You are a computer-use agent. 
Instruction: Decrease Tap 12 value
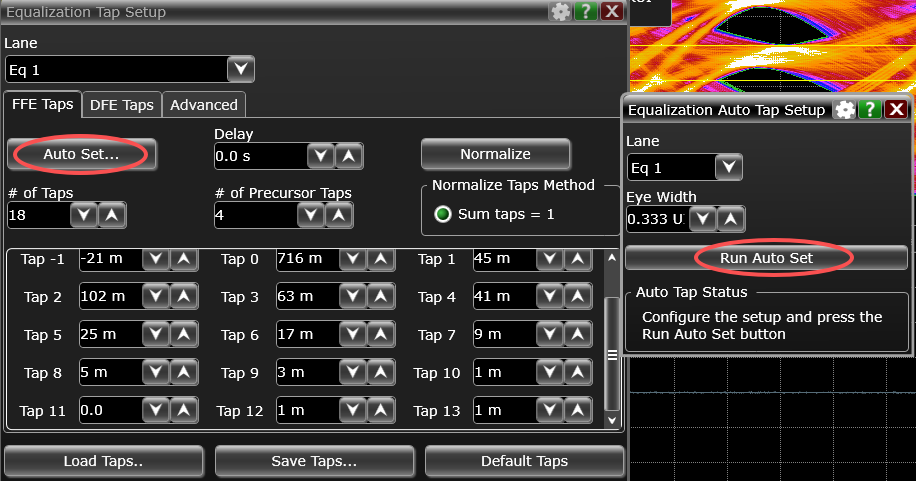coord(353,411)
